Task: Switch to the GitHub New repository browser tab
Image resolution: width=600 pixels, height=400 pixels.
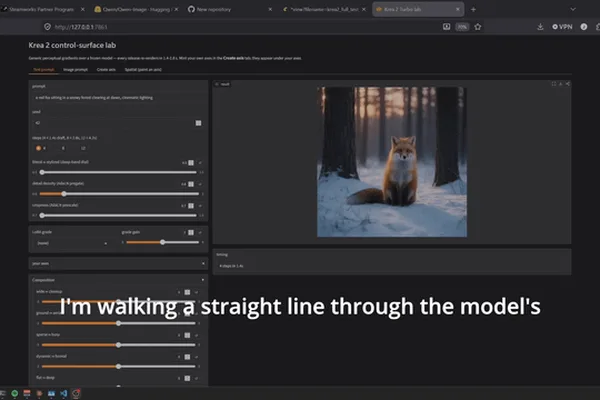Action: 230,9
